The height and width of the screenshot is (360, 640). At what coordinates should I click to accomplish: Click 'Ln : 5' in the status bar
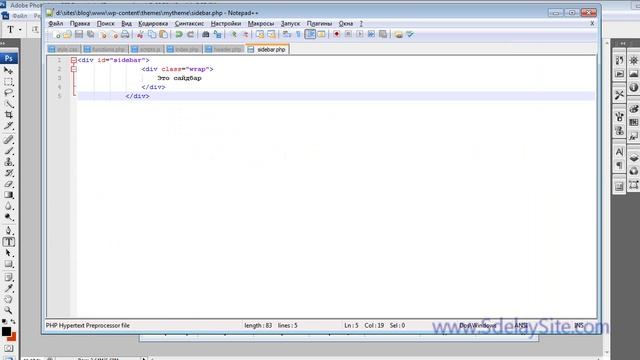pyautogui.click(x=351, y=326)
